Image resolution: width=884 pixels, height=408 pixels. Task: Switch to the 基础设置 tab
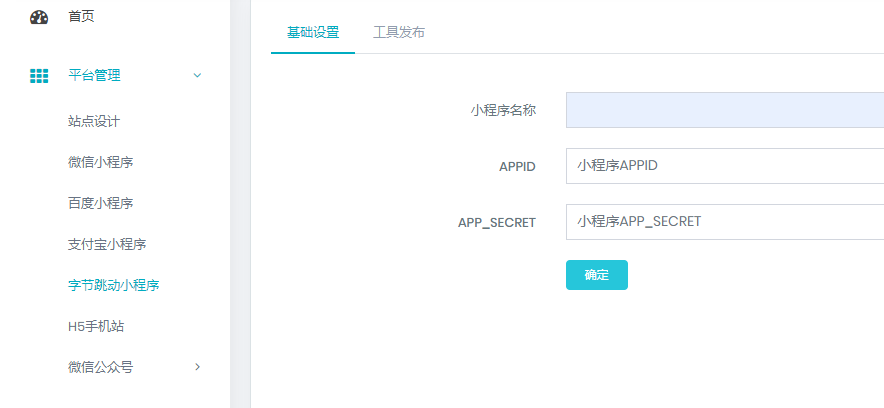(x=313, y=32)
